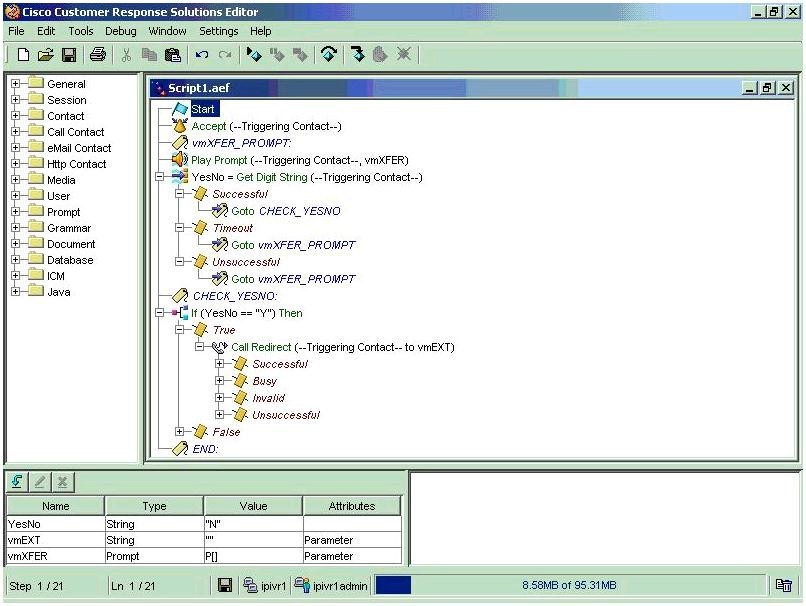806x606 pixels.
Task: Select the YesNo variable row
Action: point(204,524)
